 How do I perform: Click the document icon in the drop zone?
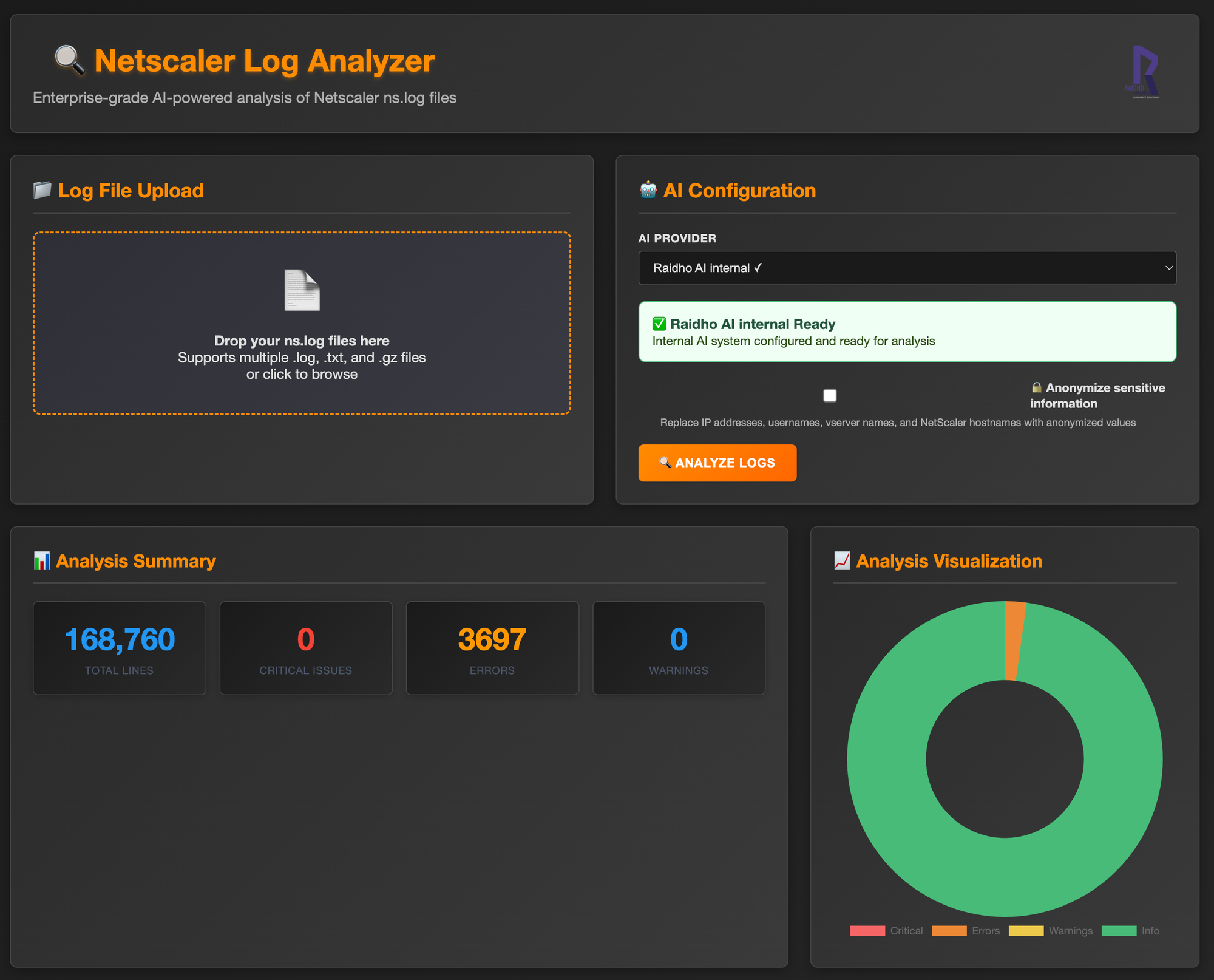click(x=302, y=290)
